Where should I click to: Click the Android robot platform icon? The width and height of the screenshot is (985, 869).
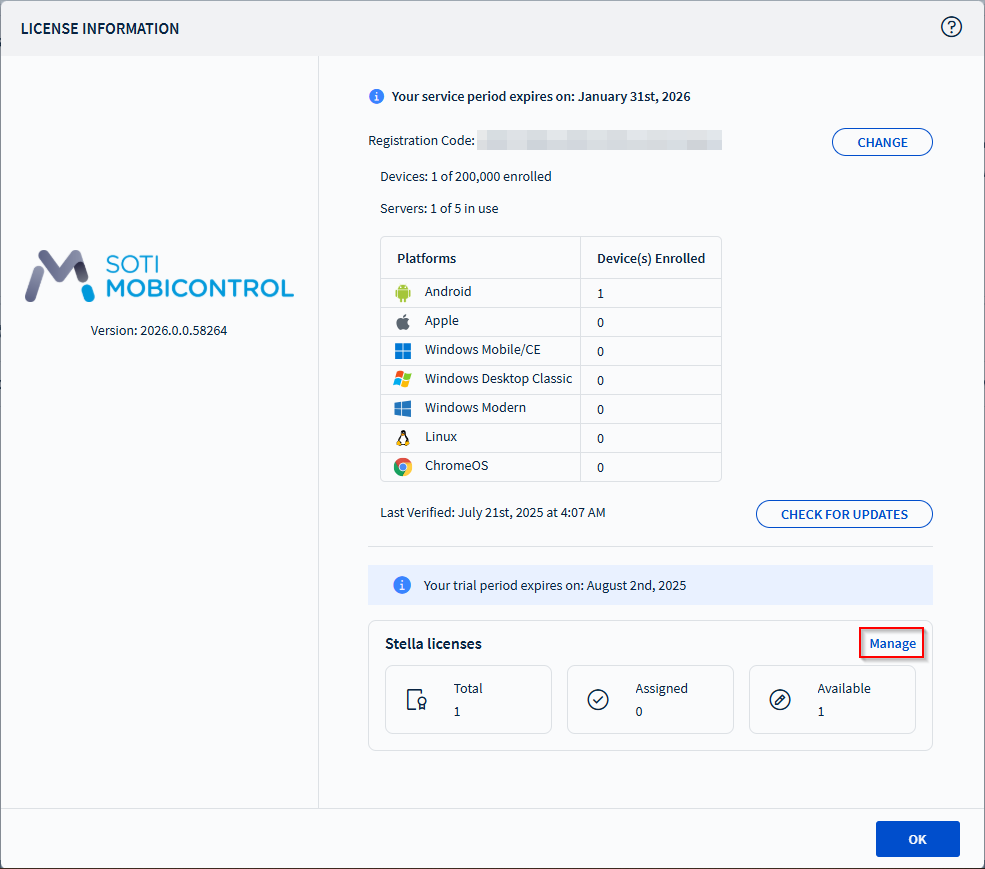403,293
